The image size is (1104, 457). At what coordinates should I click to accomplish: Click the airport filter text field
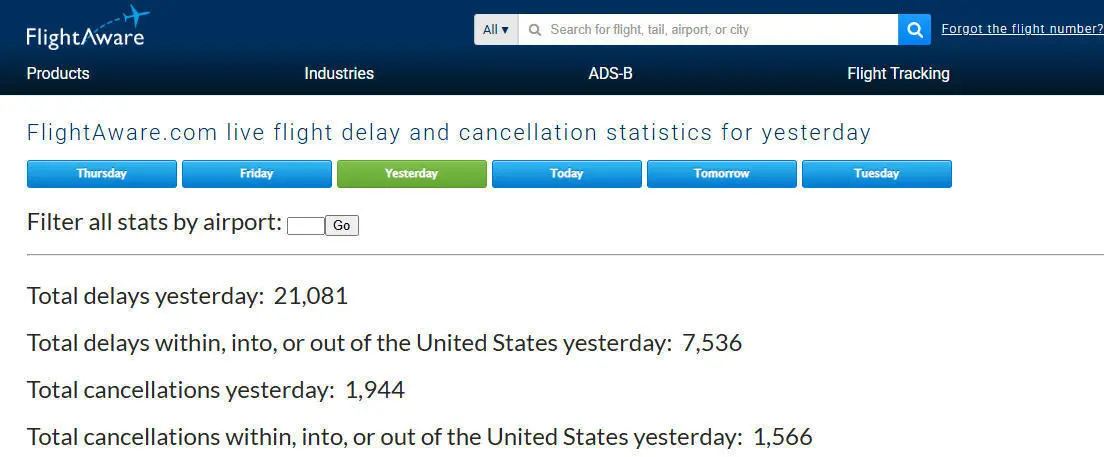click(305, 226)
